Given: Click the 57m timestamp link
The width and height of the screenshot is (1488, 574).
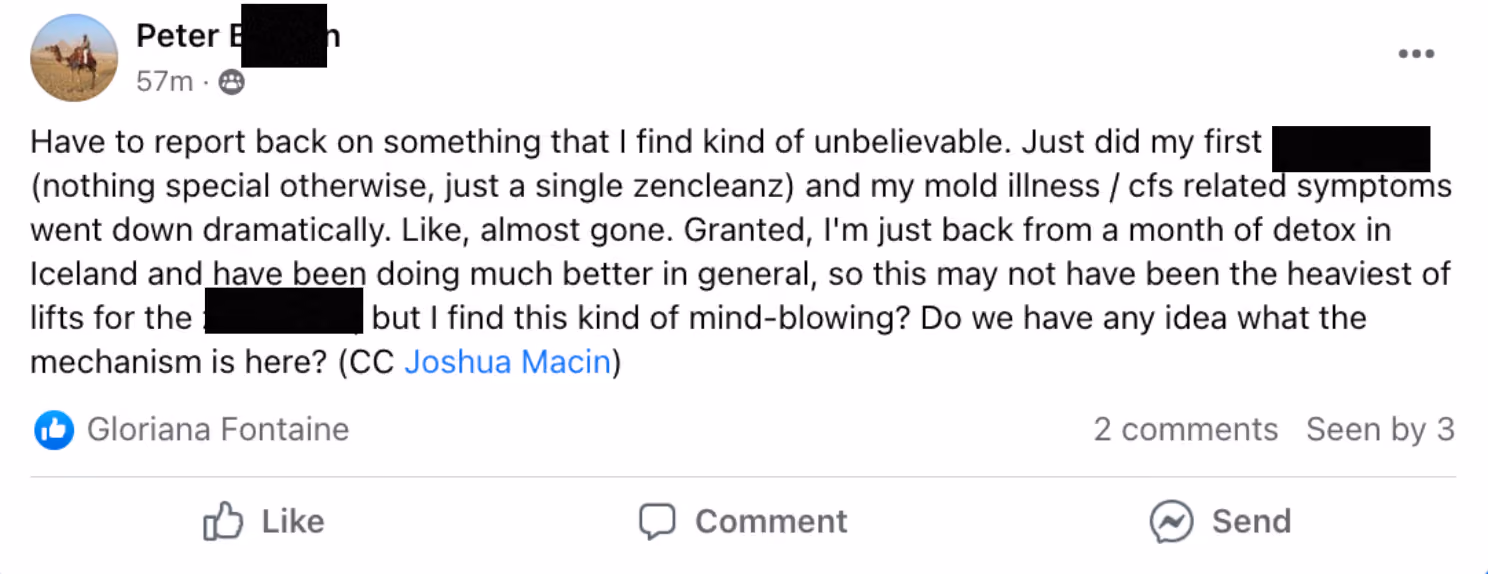Looking at the screenshot, I should point(165,82).
